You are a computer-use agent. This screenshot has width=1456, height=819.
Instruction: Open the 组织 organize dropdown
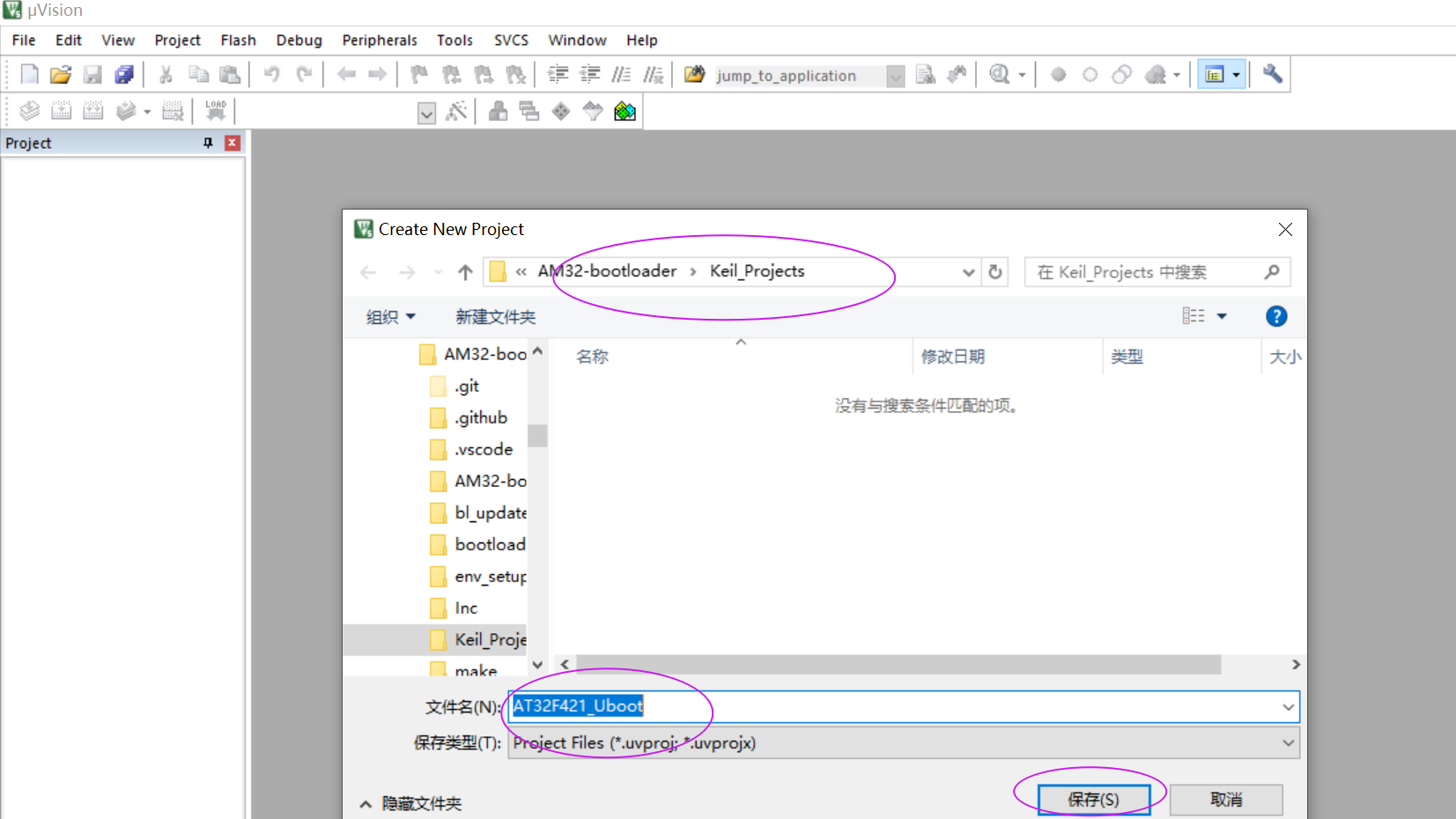tap(390, 317)
